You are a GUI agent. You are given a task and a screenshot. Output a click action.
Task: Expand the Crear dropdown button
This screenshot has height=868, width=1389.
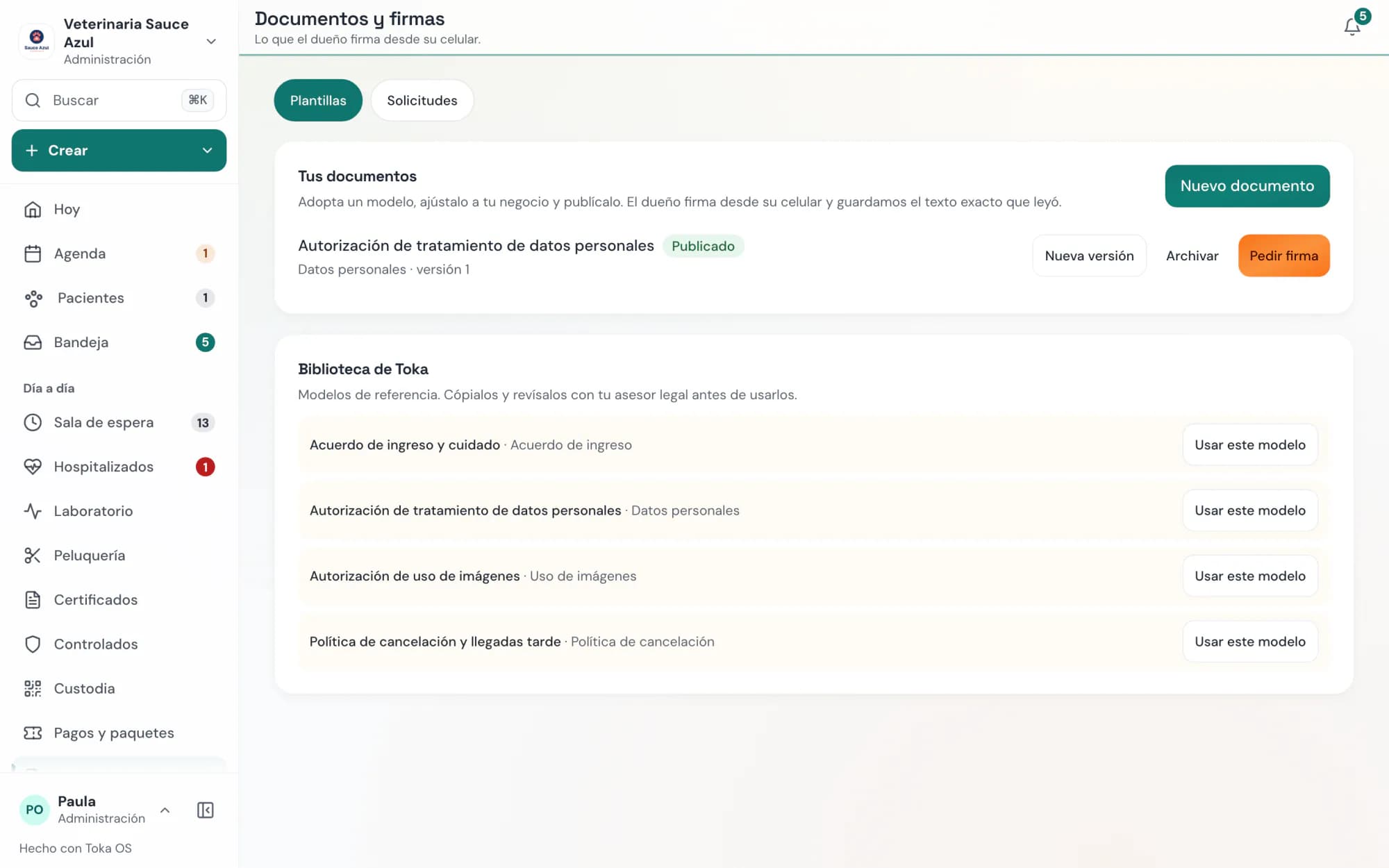click(119, 150)
